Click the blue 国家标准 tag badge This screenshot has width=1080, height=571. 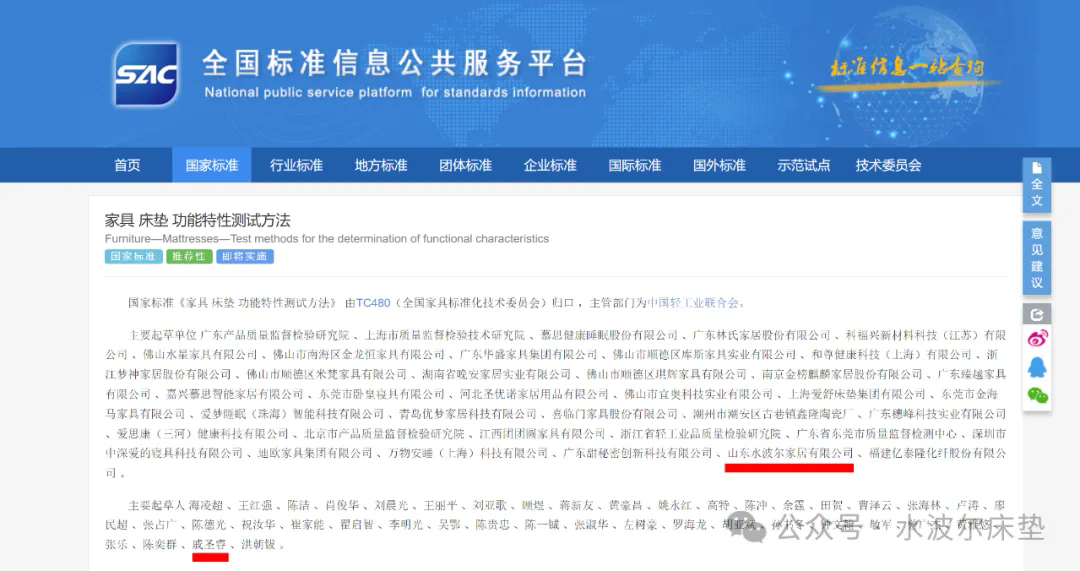point(134,256)
